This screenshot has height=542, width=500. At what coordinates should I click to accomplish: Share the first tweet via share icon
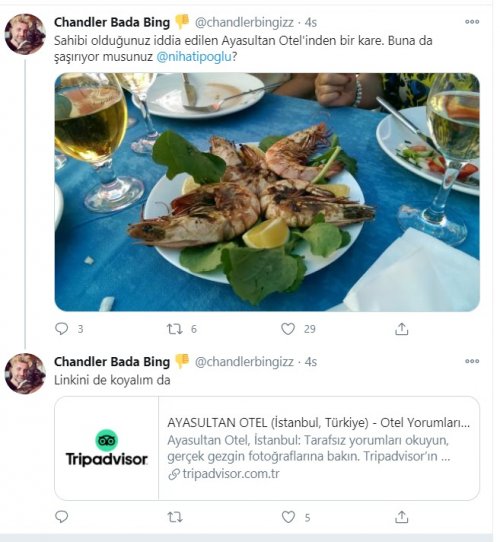coord(401,329)
